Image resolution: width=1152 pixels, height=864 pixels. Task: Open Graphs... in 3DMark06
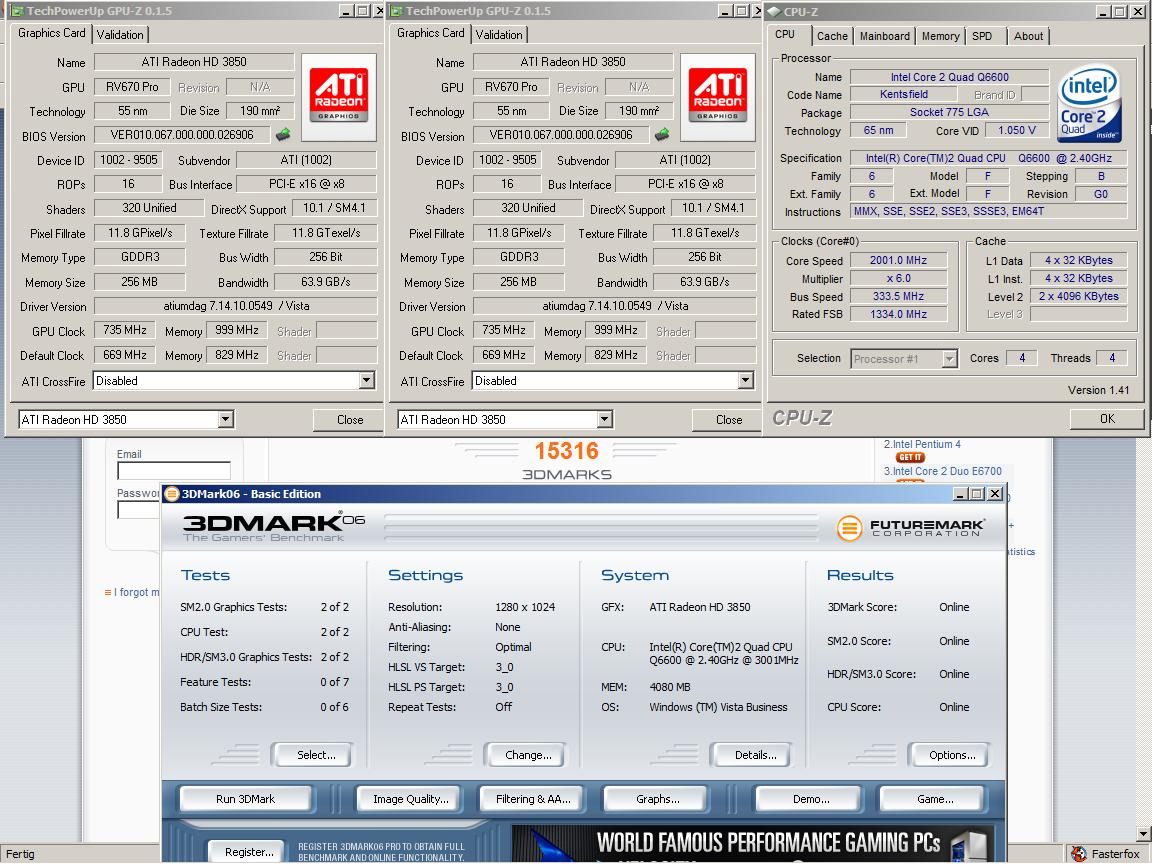click(x=658, y=799)
